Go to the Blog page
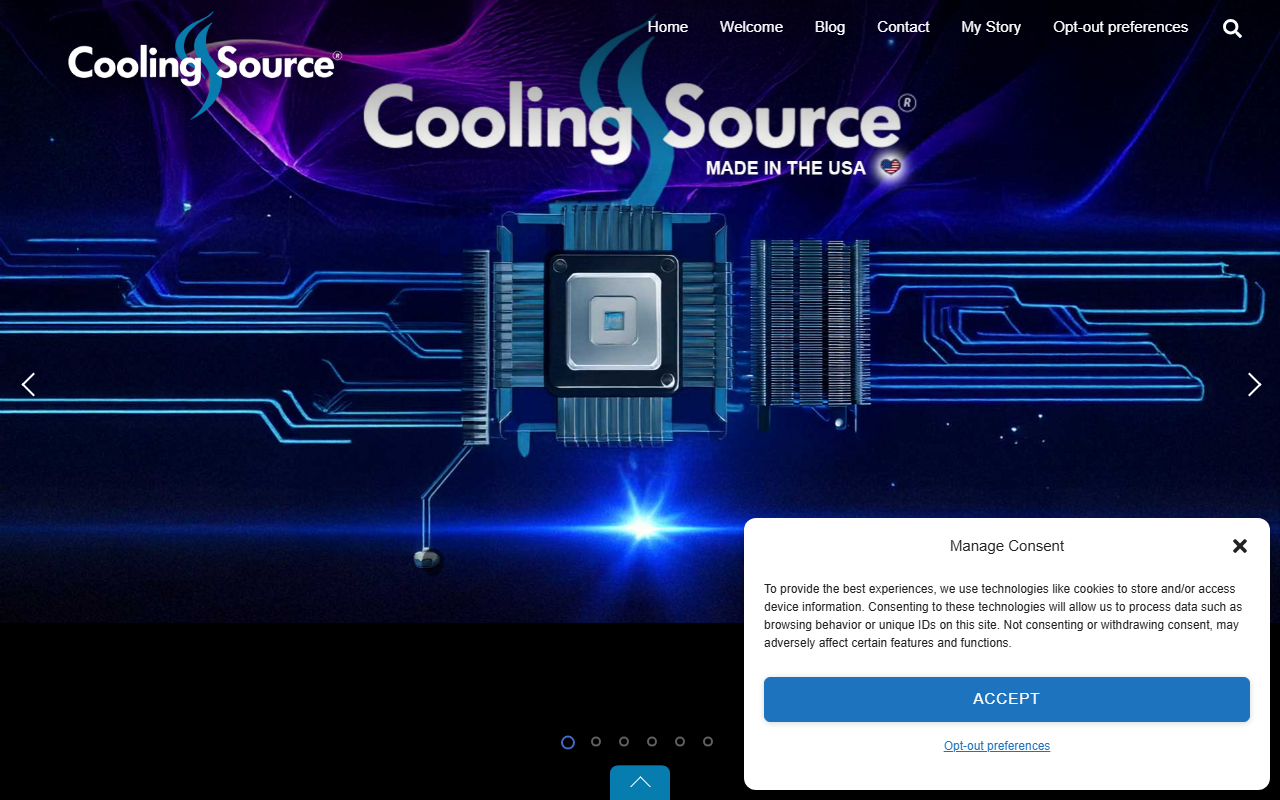 830,27
